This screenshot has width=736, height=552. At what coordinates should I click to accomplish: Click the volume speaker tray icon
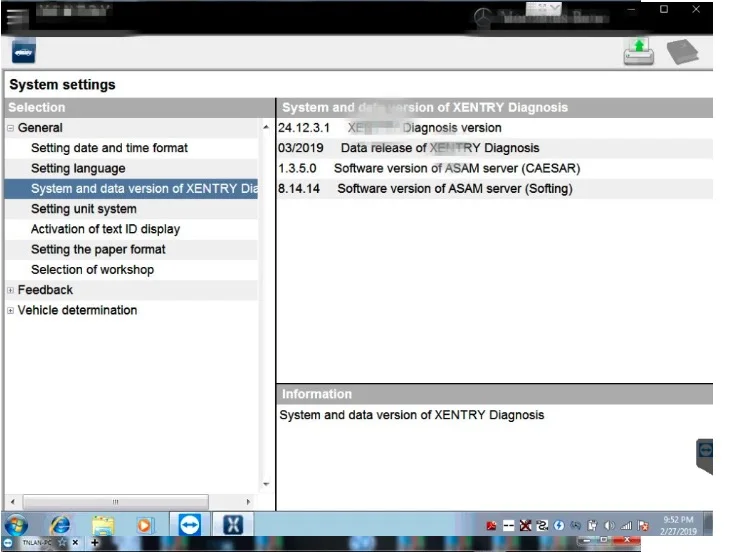click(x=609, y=526)
